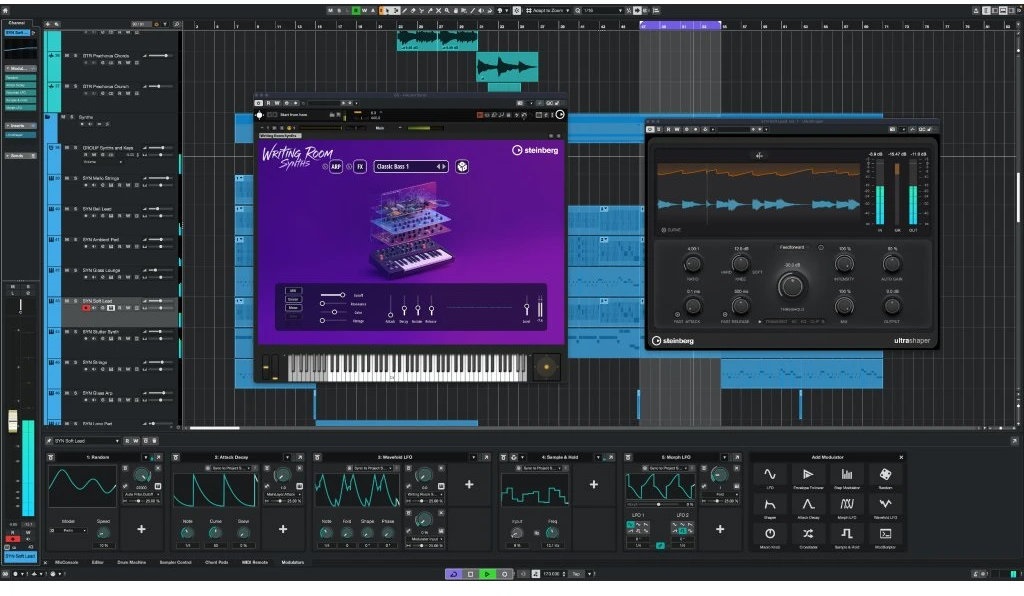The width and height of the screenshot is (1024, 596).
Task: Toggle record enable on SYN Soft Lead track
Action: [86, 307]
